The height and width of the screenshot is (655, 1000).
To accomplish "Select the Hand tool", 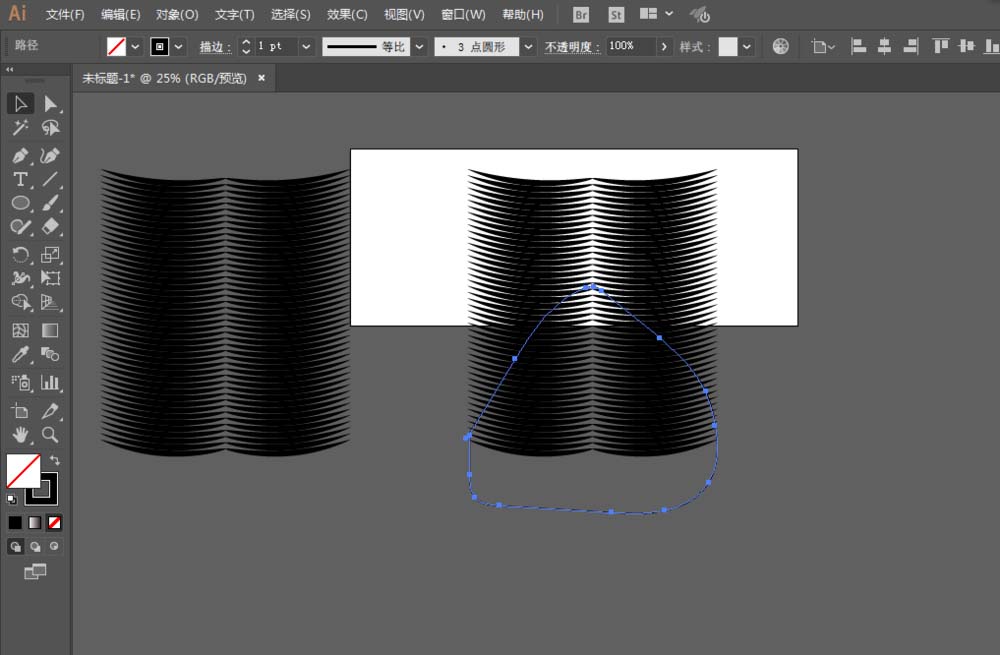I will click(x=20, y=435).
